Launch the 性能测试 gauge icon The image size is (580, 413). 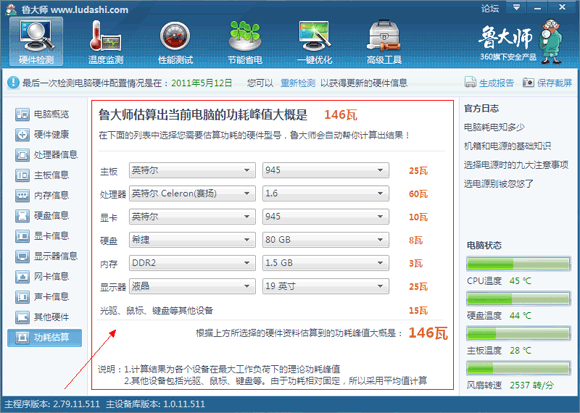[x=175, y=37]
